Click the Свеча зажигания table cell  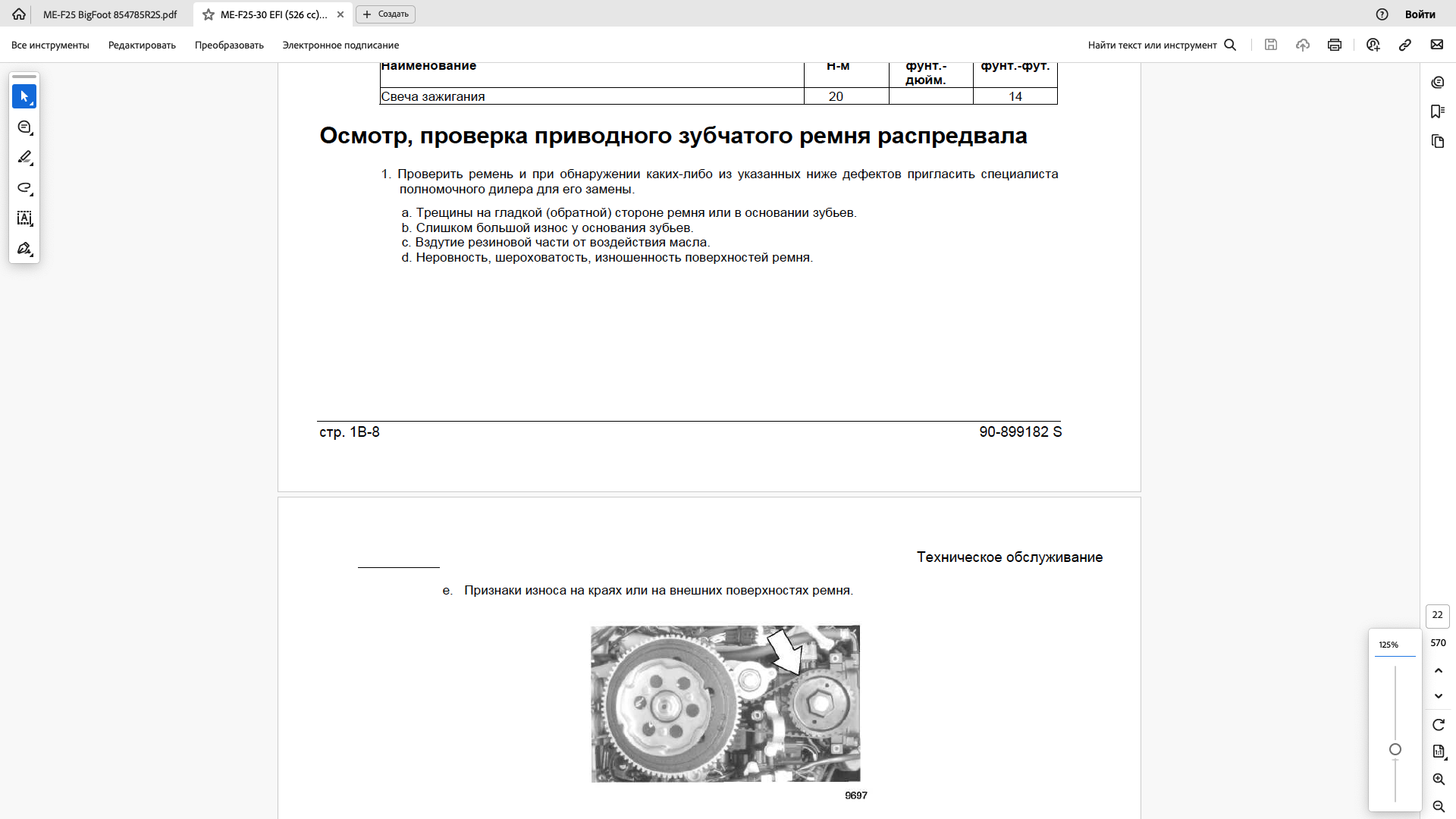(x=591, y=96)
